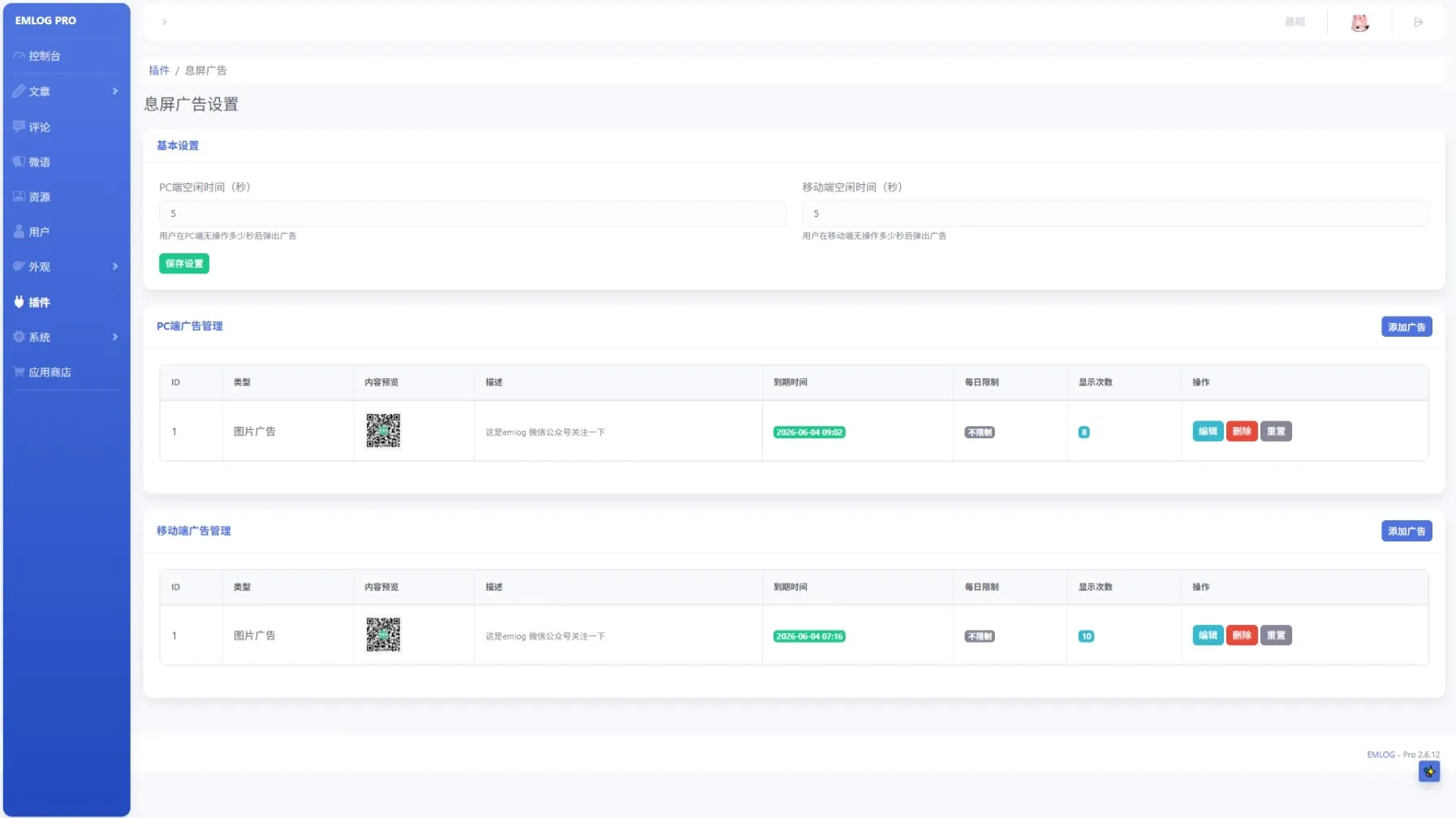Delete the mobile ad row
Image resolution: width=1456 pixels, height=818 pixels.
(1241, 635)
